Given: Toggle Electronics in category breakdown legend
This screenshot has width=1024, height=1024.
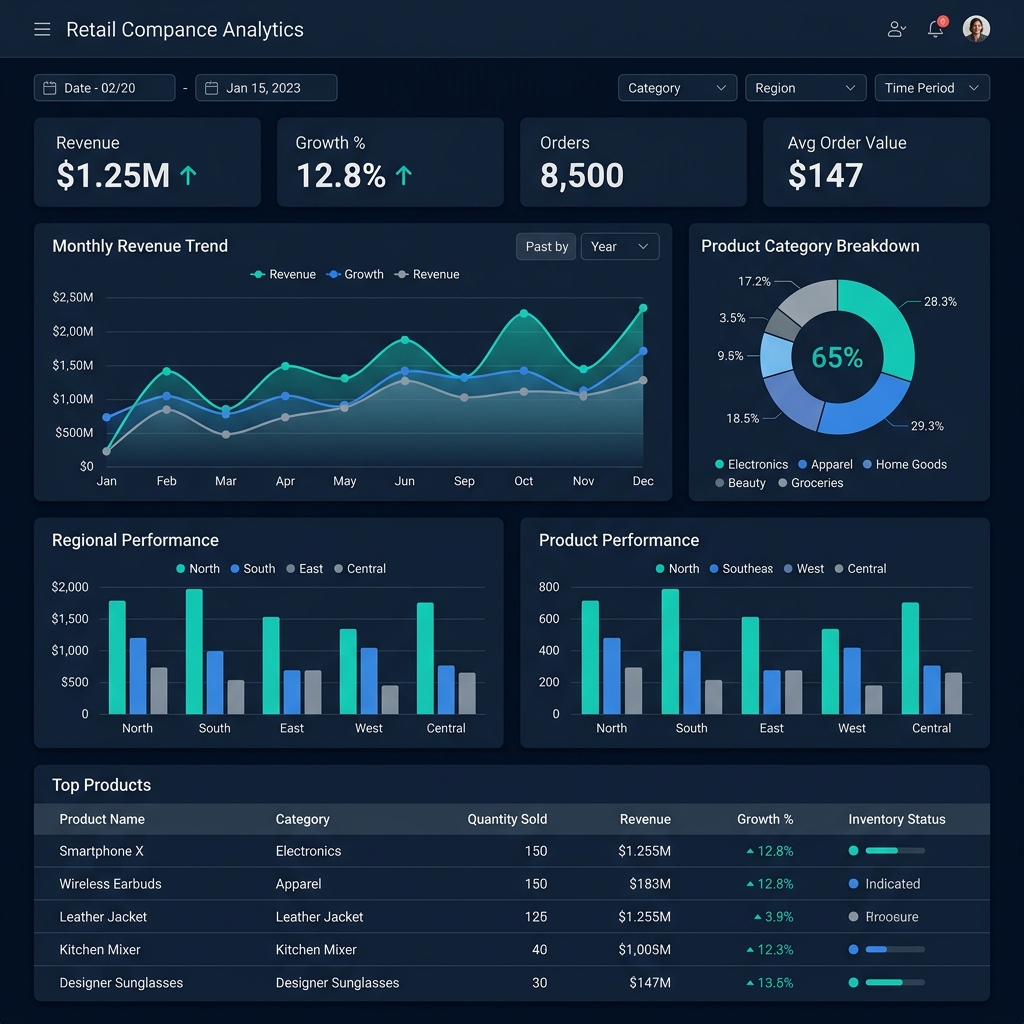Looking at the screenshot, I should [x=752, y=464].
